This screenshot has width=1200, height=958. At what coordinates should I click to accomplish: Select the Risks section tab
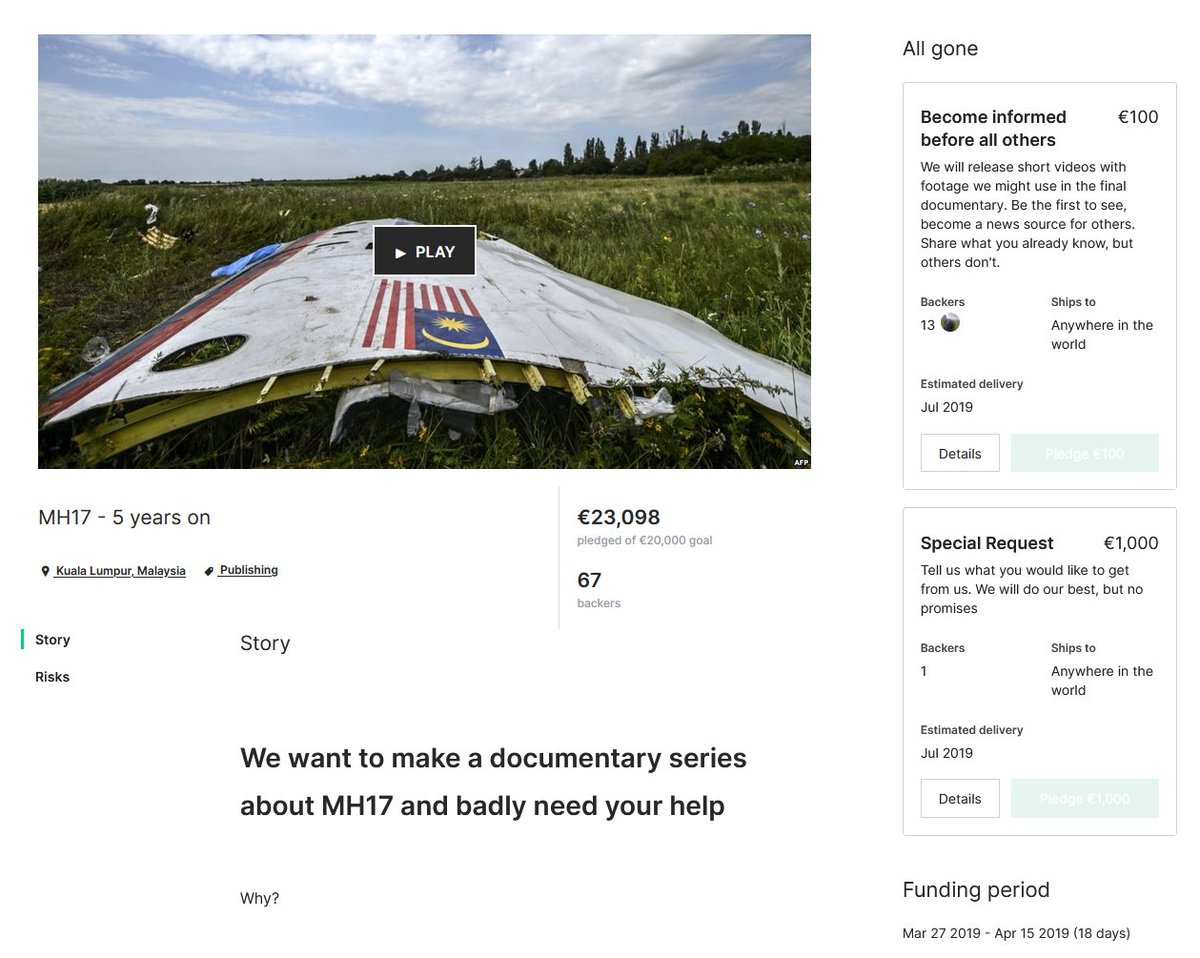point(52,677)
